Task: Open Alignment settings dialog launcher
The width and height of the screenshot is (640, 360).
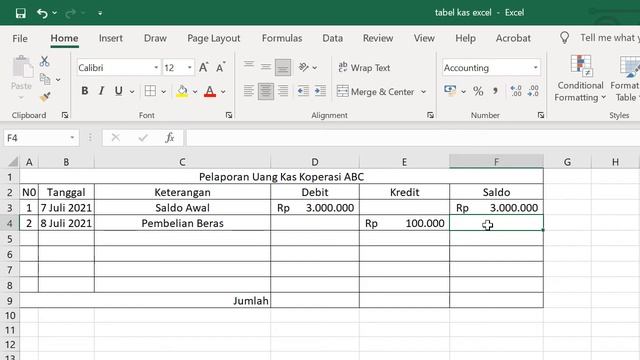Action: [430, 115]
